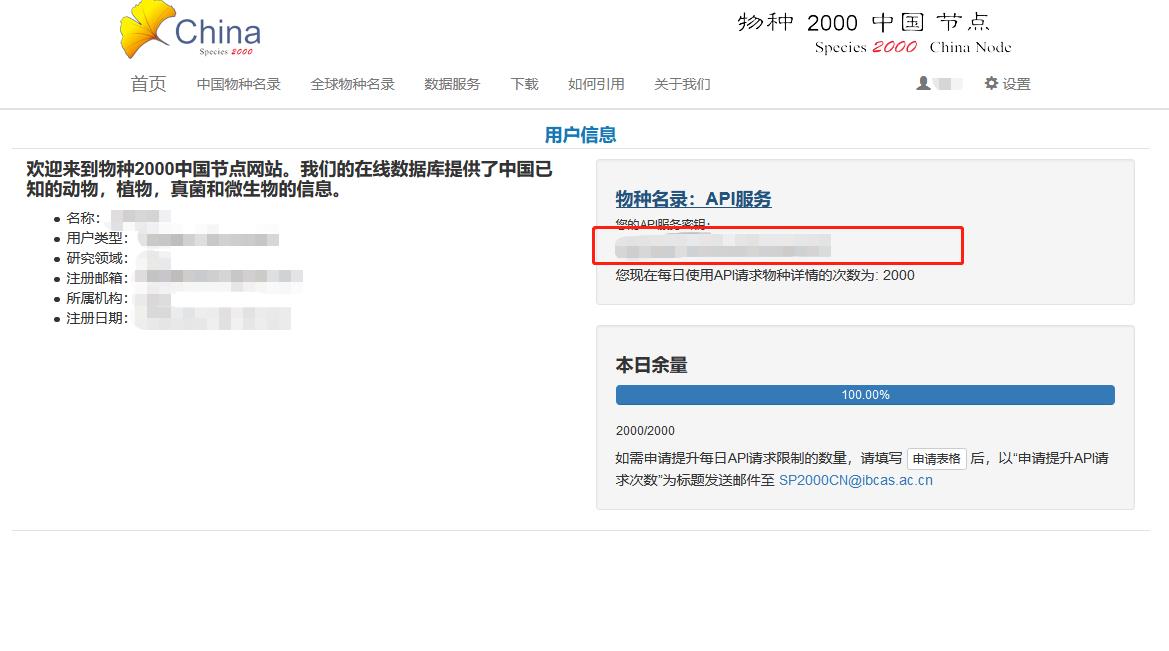Viewport: 1169px width, 651px height.
Task: Open the 中国物种名录 menu
Action: coord(238,84)
